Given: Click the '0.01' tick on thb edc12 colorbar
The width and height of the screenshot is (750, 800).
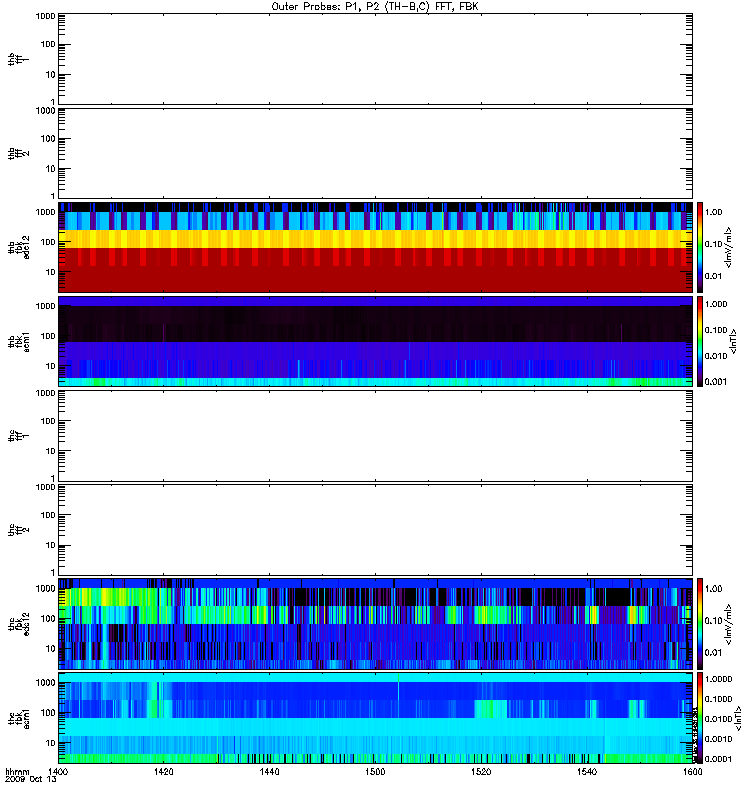Looking at the screenshot, I should [714, 276].
